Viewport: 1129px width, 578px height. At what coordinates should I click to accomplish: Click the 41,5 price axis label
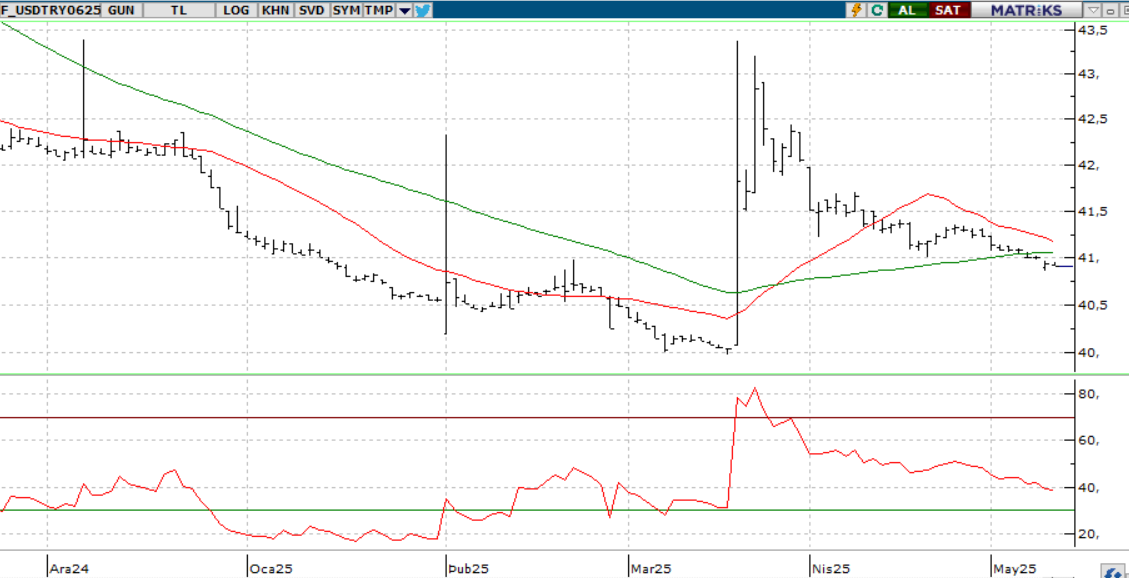pos(1092,212)
